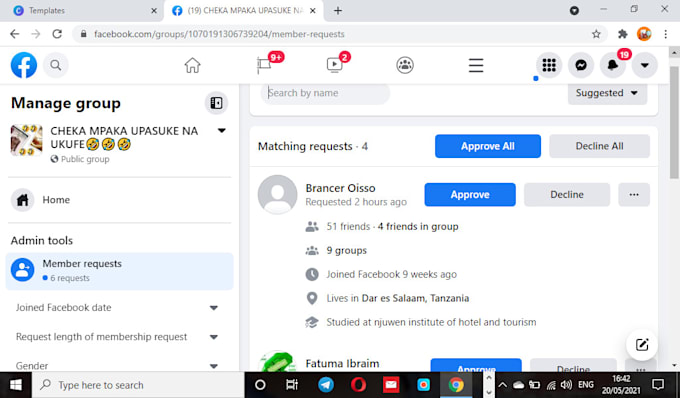Open Mail app from taskbar

(391, 385)
